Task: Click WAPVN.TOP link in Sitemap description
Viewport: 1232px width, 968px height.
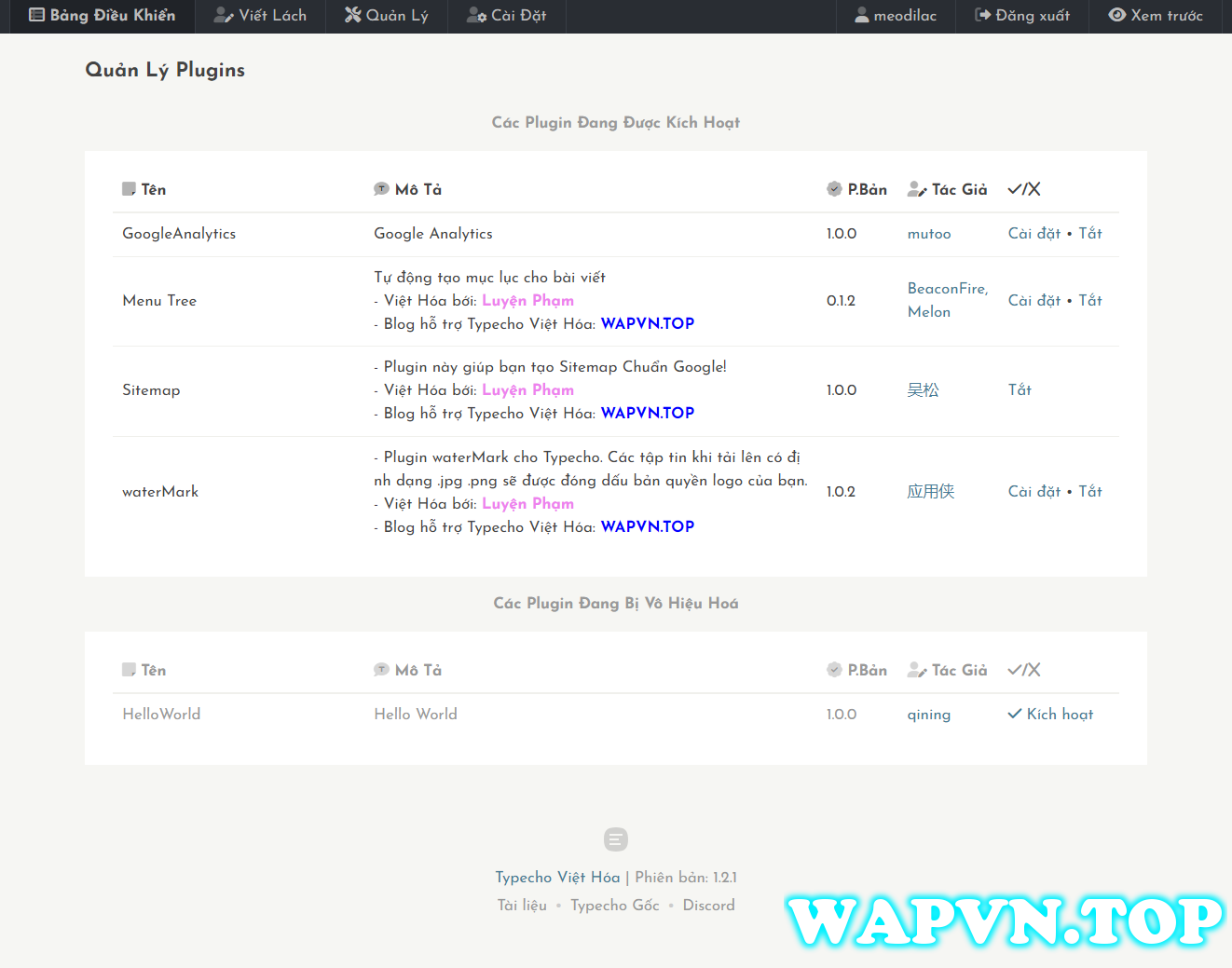Action: 648,414
